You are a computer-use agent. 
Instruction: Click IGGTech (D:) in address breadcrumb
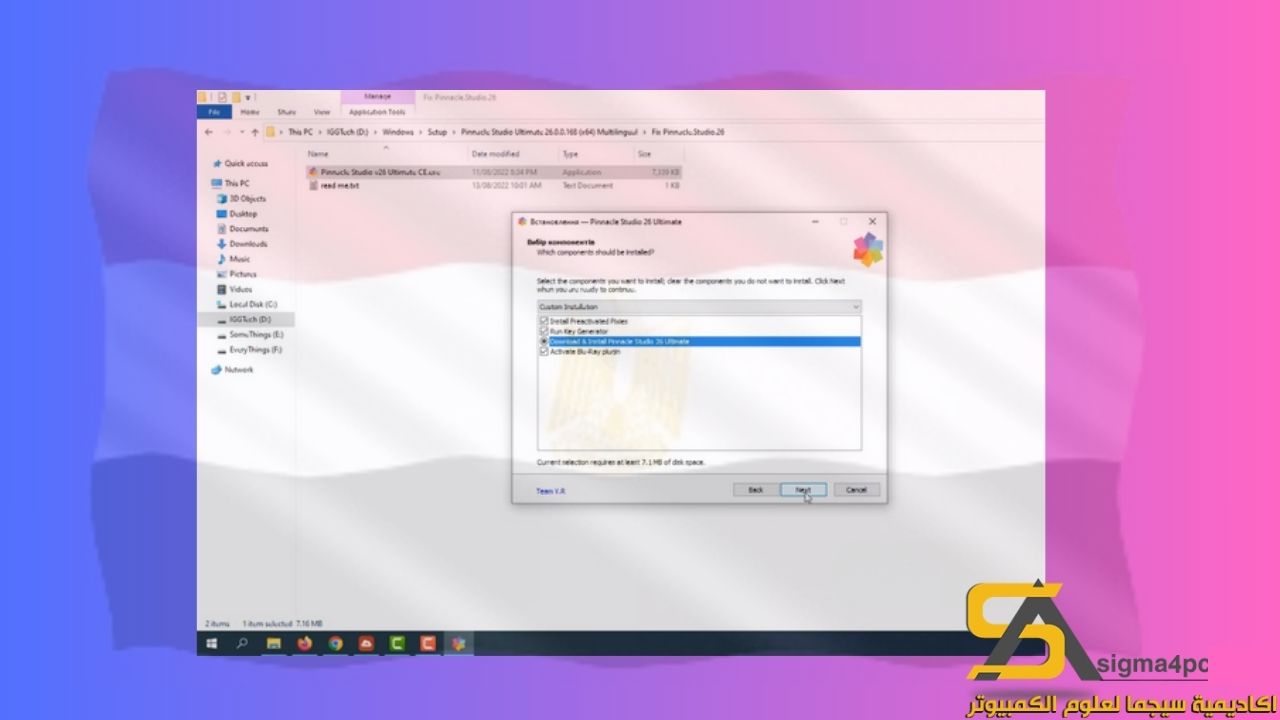tap(349, 132)
